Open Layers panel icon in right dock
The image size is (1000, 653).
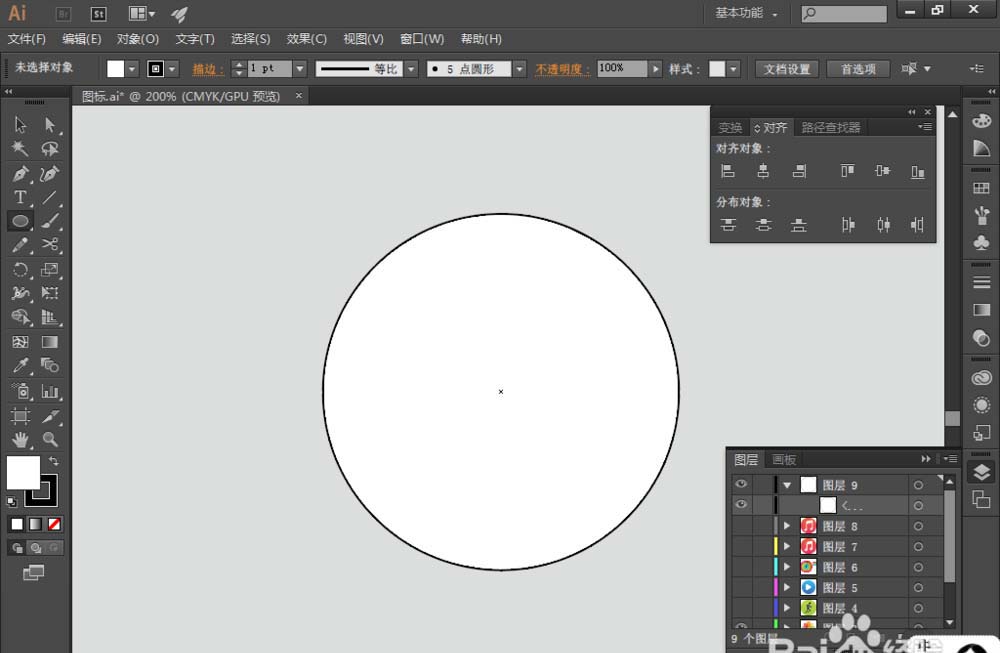coord(981,474)
